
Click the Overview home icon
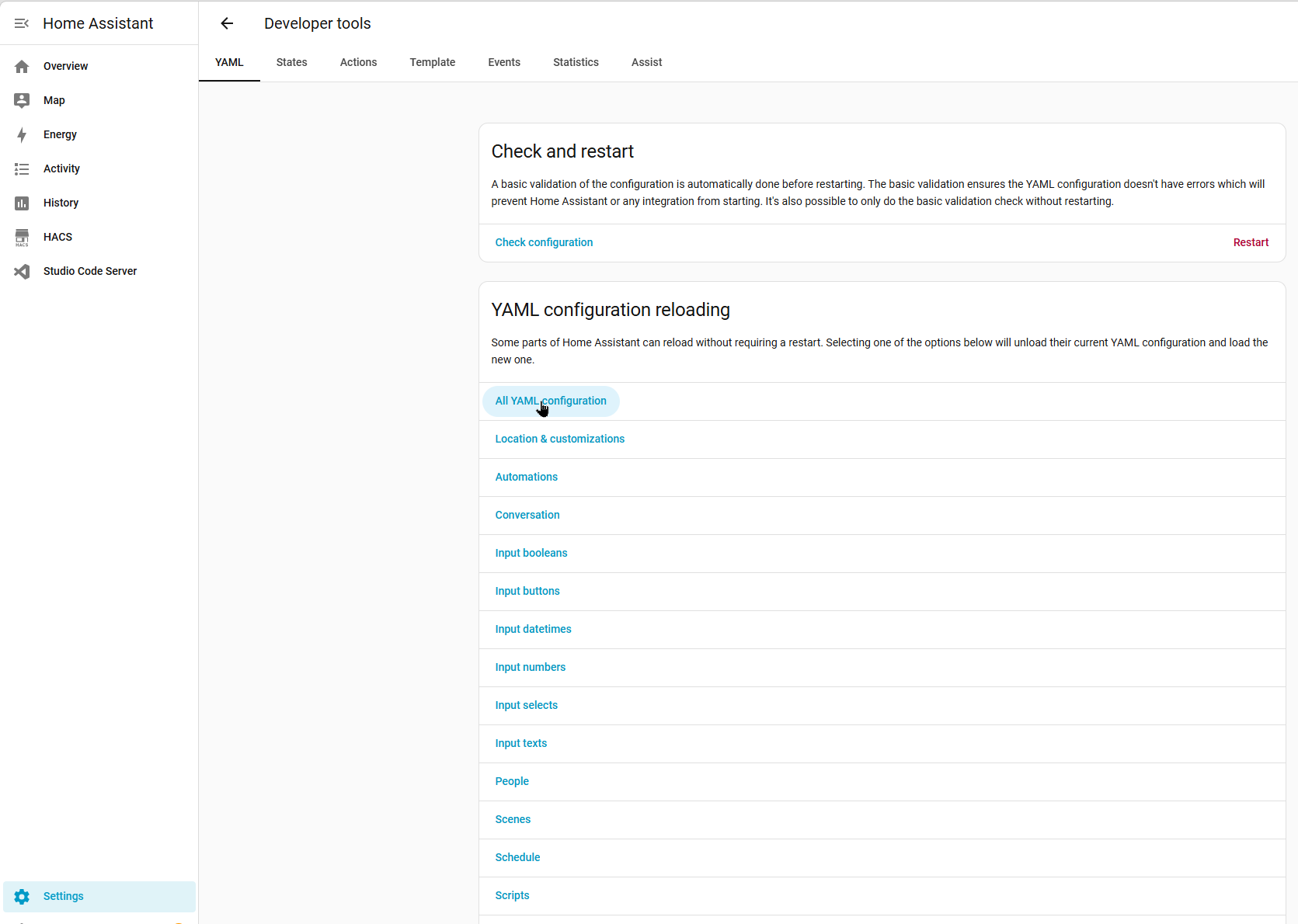(22, 66)
